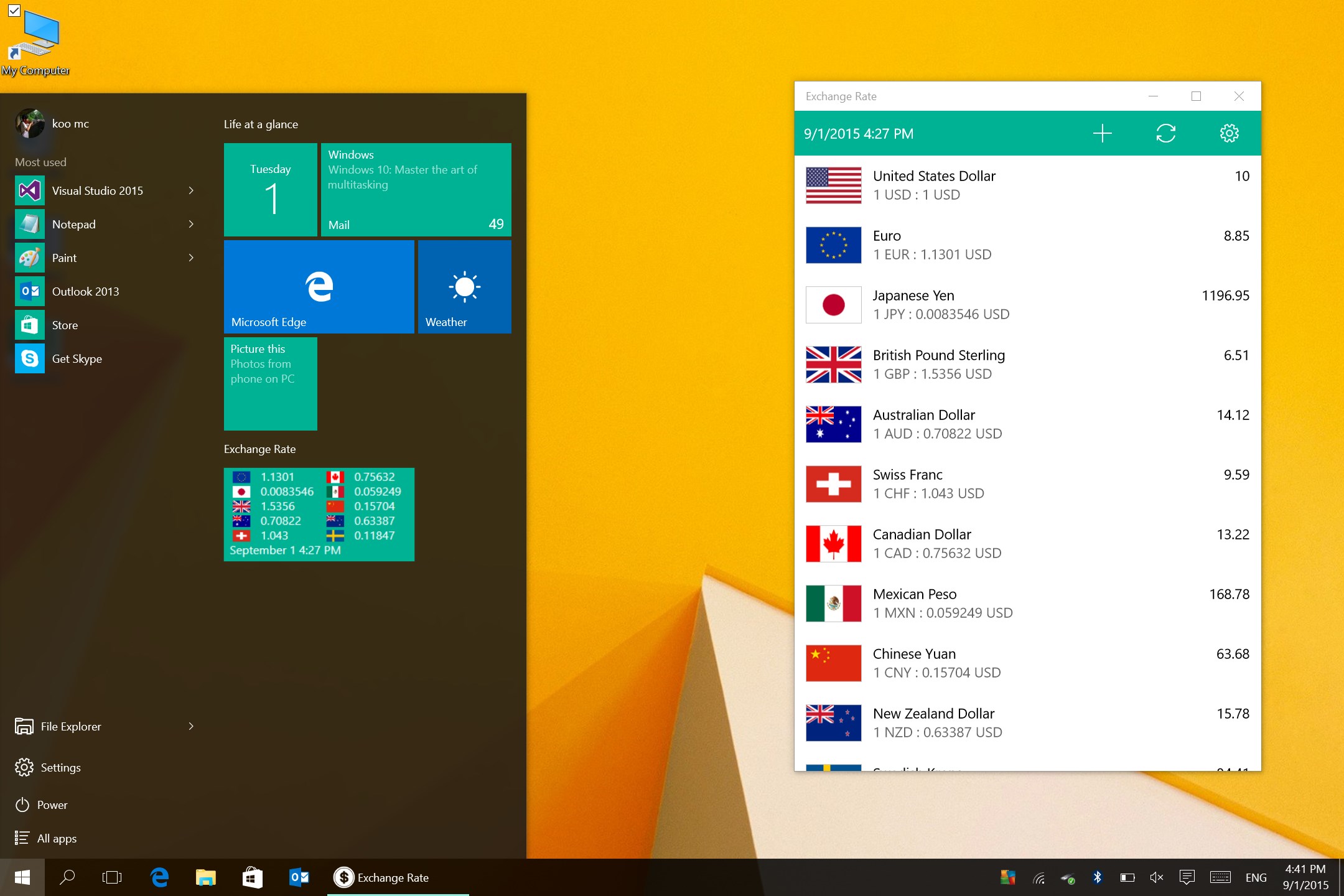Expand File Explorer submenu arrow
The image size is (1344, 896).
point(191,726)
